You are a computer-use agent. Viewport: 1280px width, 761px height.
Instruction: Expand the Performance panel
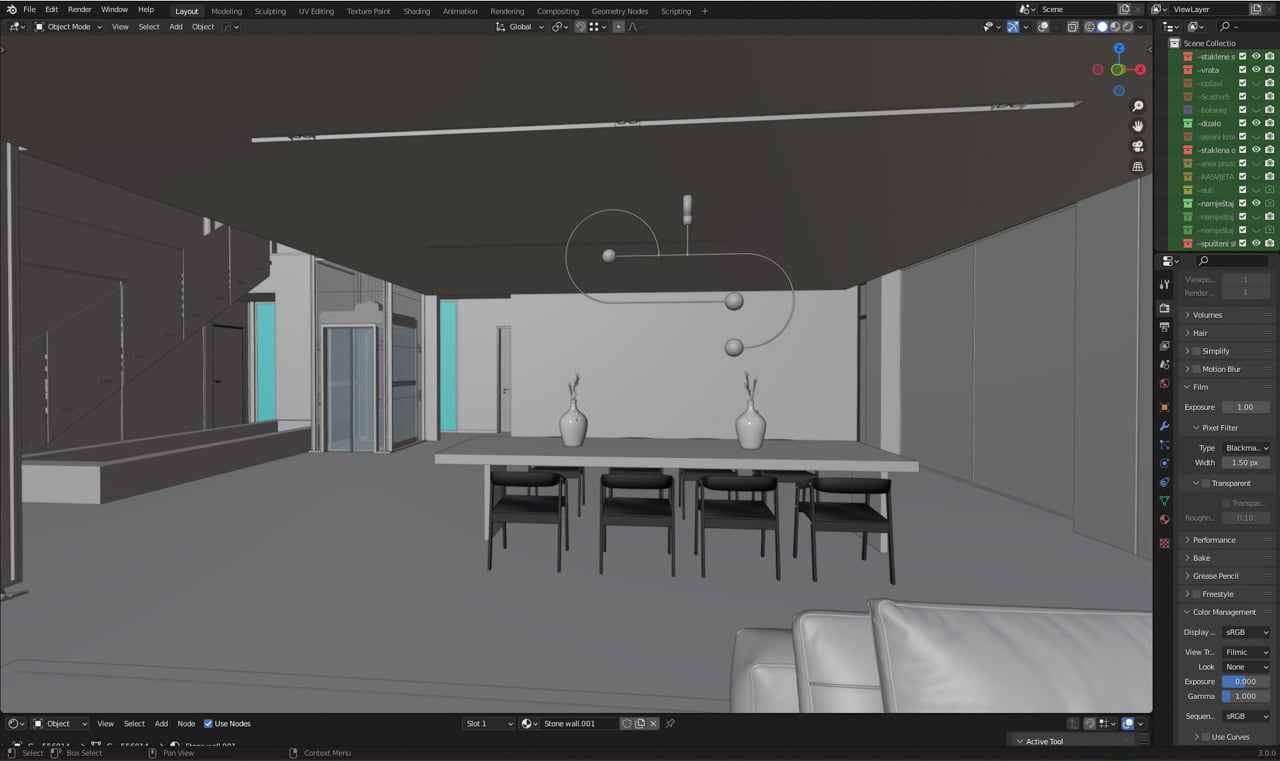[x=1214, y=540]
